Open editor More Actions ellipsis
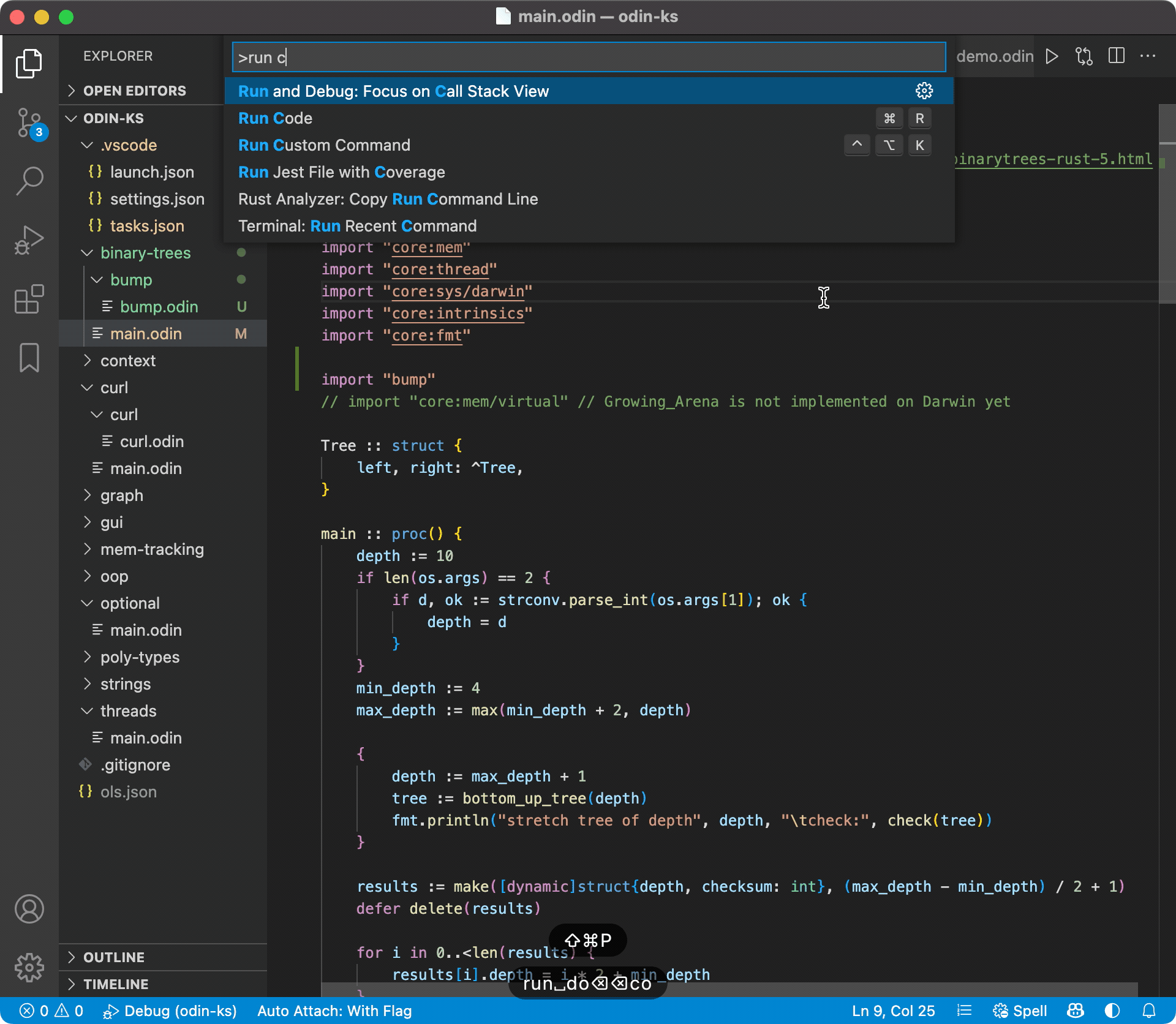This screenshot has height=1024, width=1176. [1148, 56]
